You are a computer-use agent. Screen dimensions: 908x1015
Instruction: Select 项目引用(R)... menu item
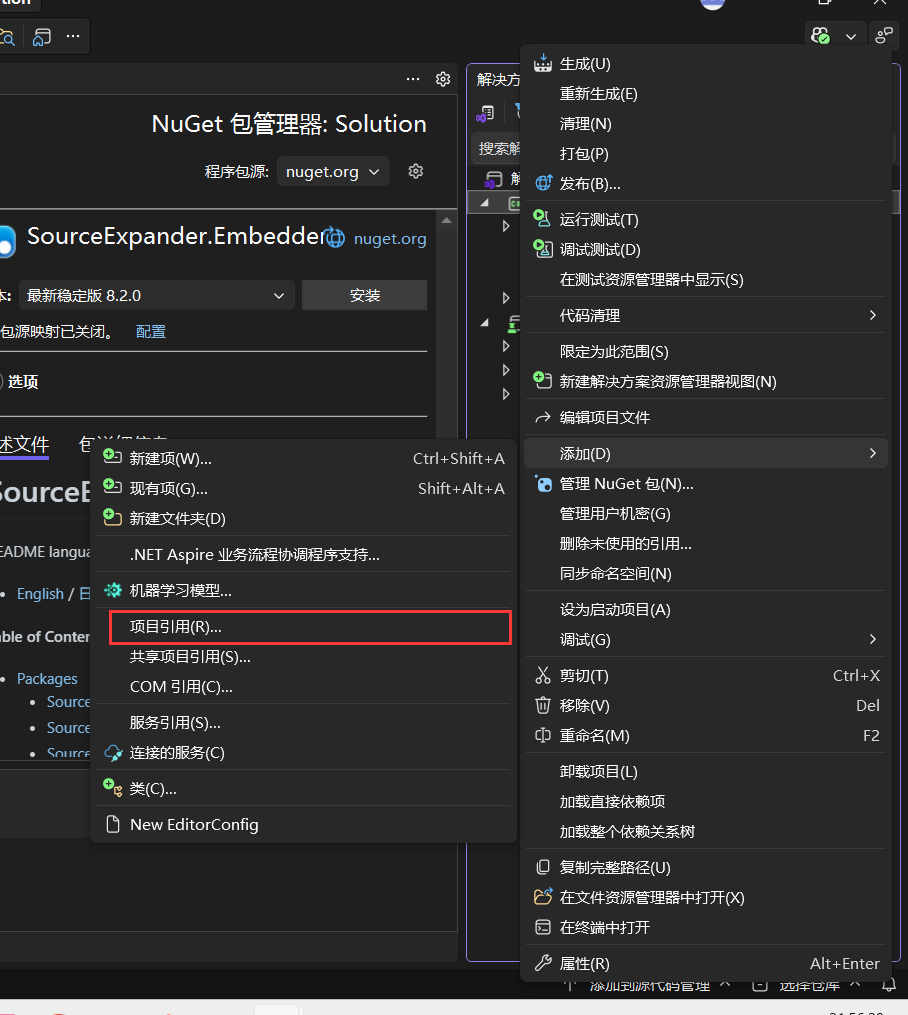click(x=310, y=627)
